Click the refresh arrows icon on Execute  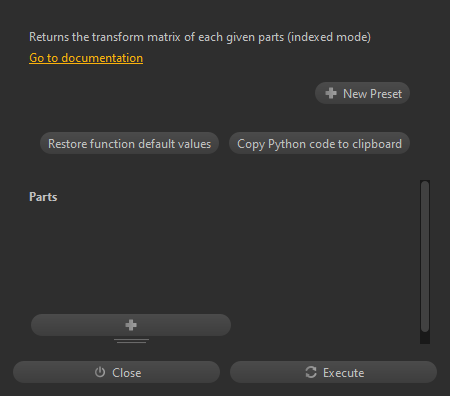(x=311, y=372)
